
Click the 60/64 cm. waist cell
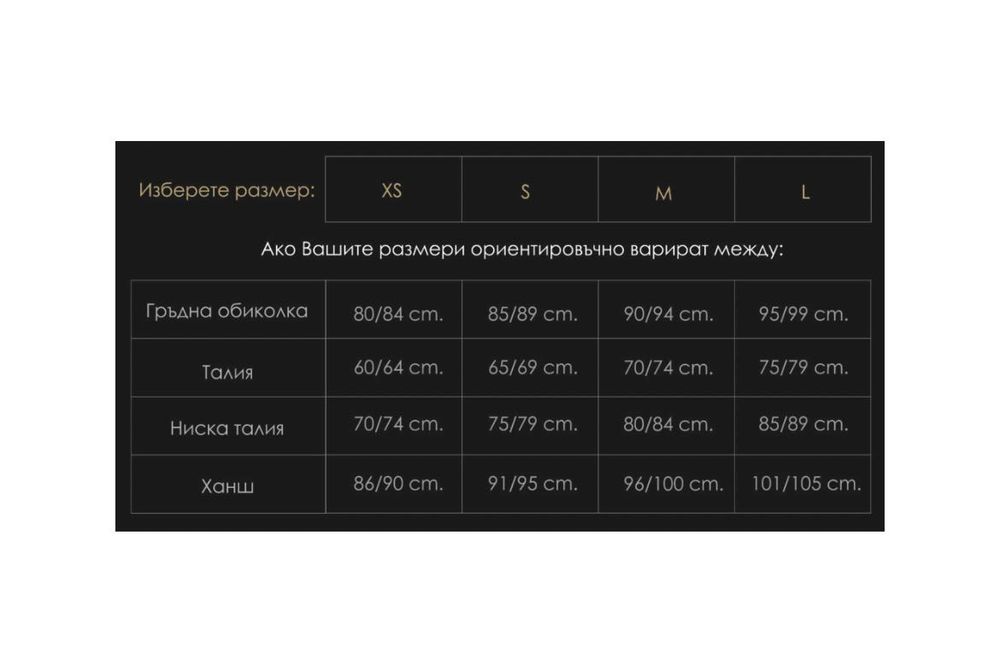[x=398, y=367]
